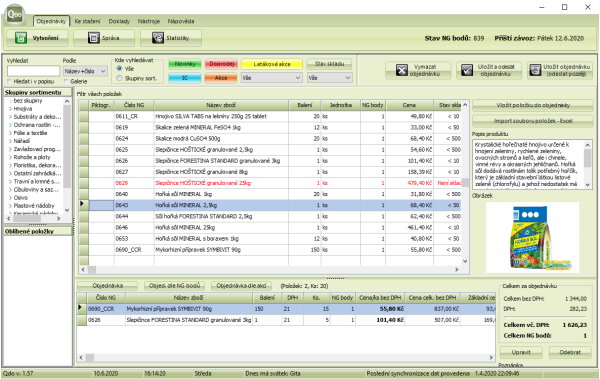Open the Doklady menu
This screenshot has height=379, width=600.
point(119,21)
